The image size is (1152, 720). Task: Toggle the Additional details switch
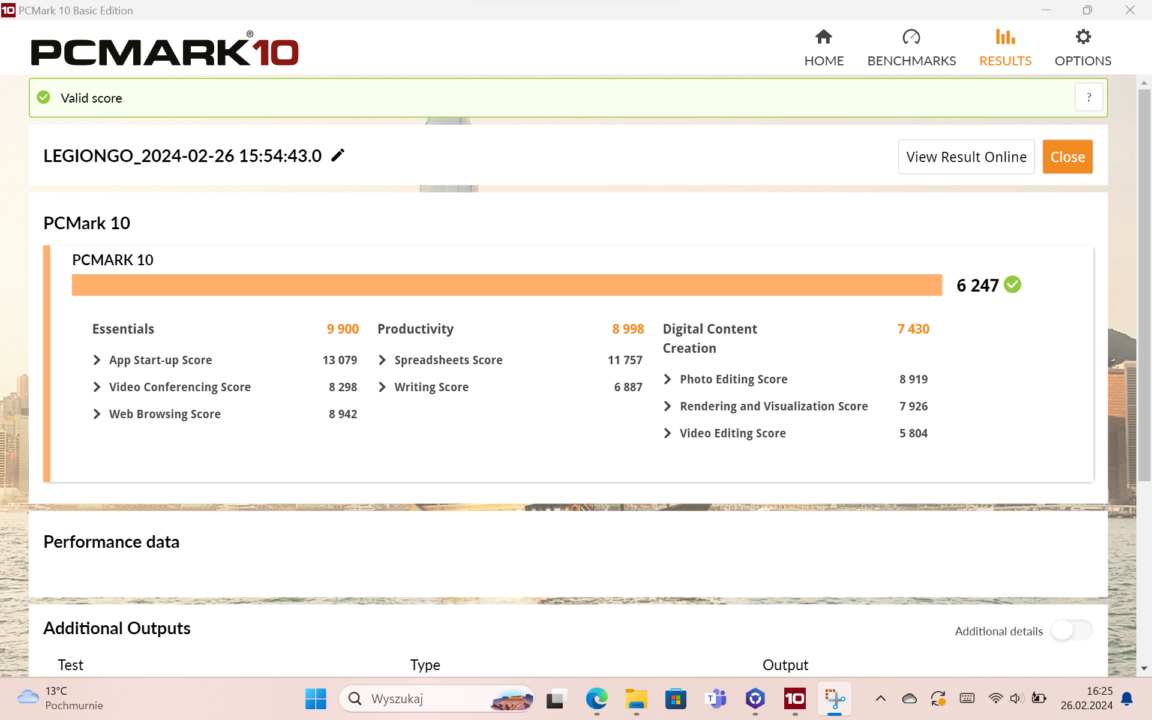(x=1071, y=630)
